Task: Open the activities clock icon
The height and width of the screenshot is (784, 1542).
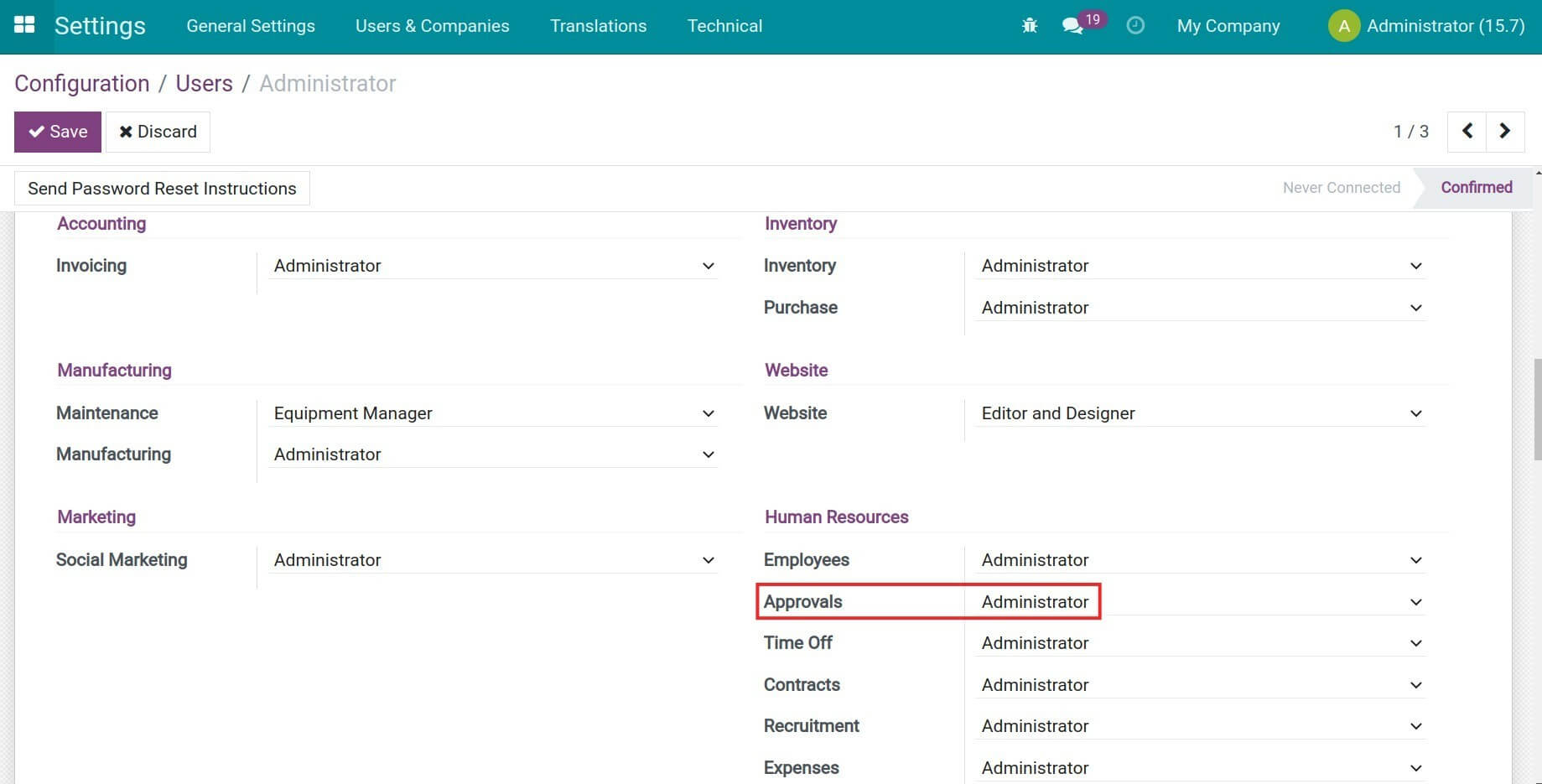Action: (1135, 25)
